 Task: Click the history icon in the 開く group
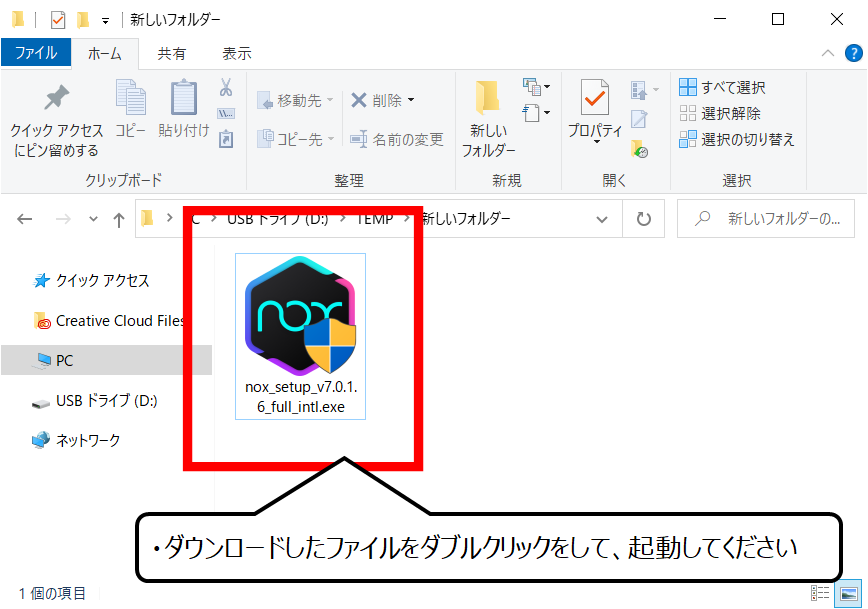tap(639, 149)
